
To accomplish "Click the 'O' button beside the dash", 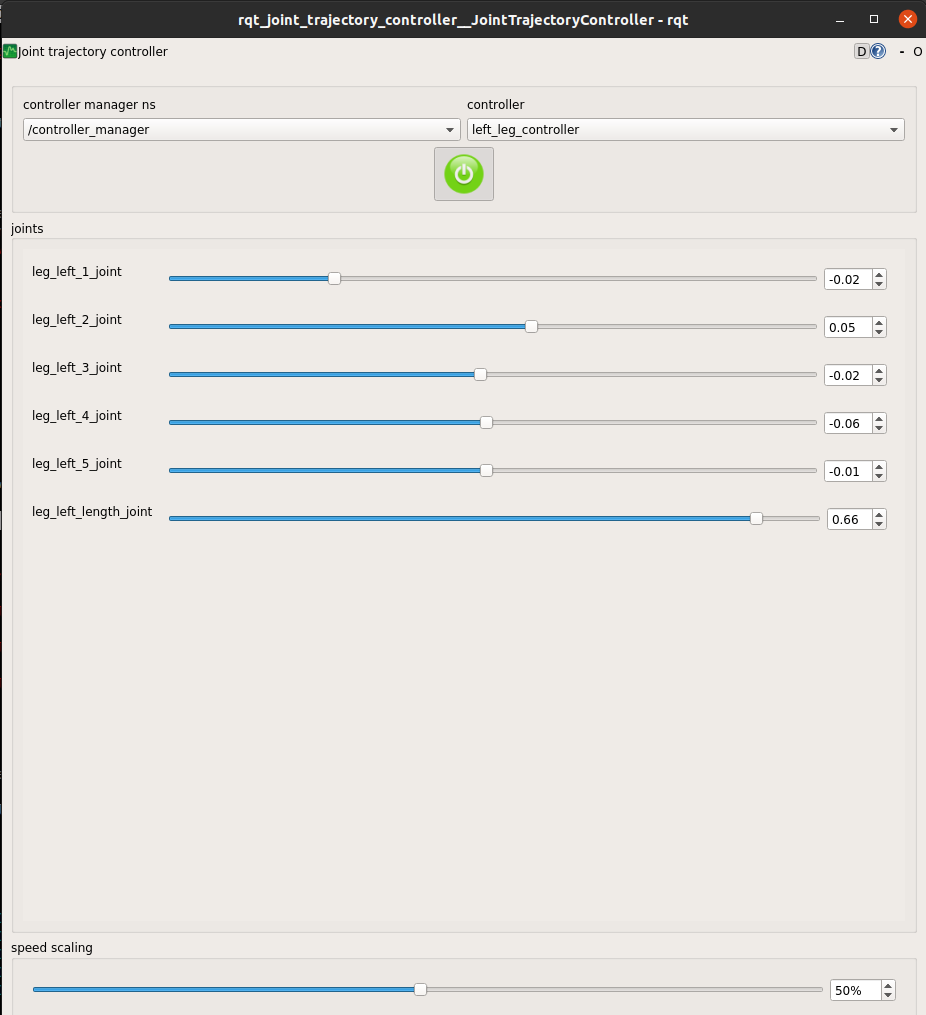I will point(917,52).
